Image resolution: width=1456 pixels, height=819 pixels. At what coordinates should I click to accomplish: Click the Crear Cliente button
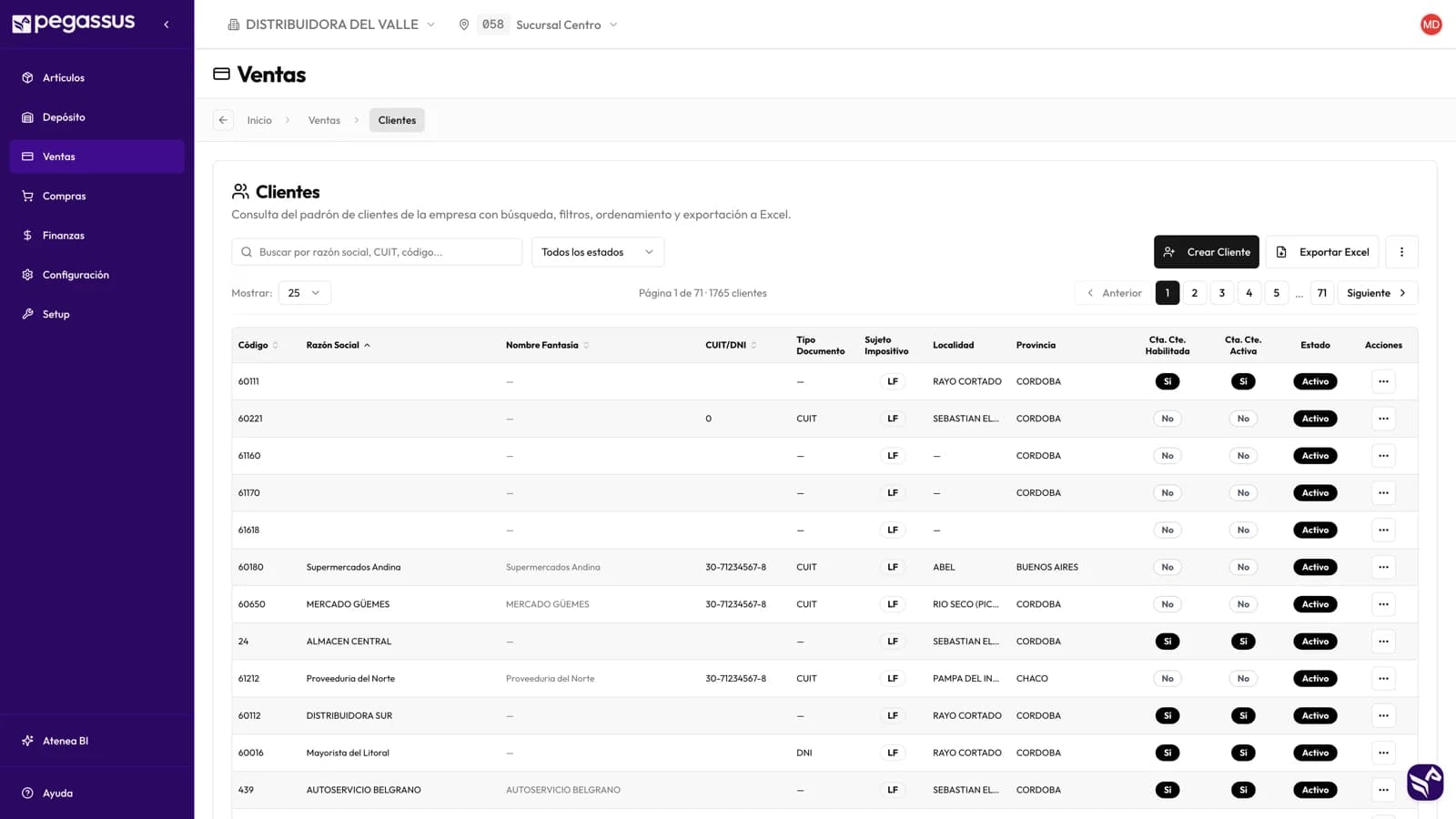(x=1206, y=252)
